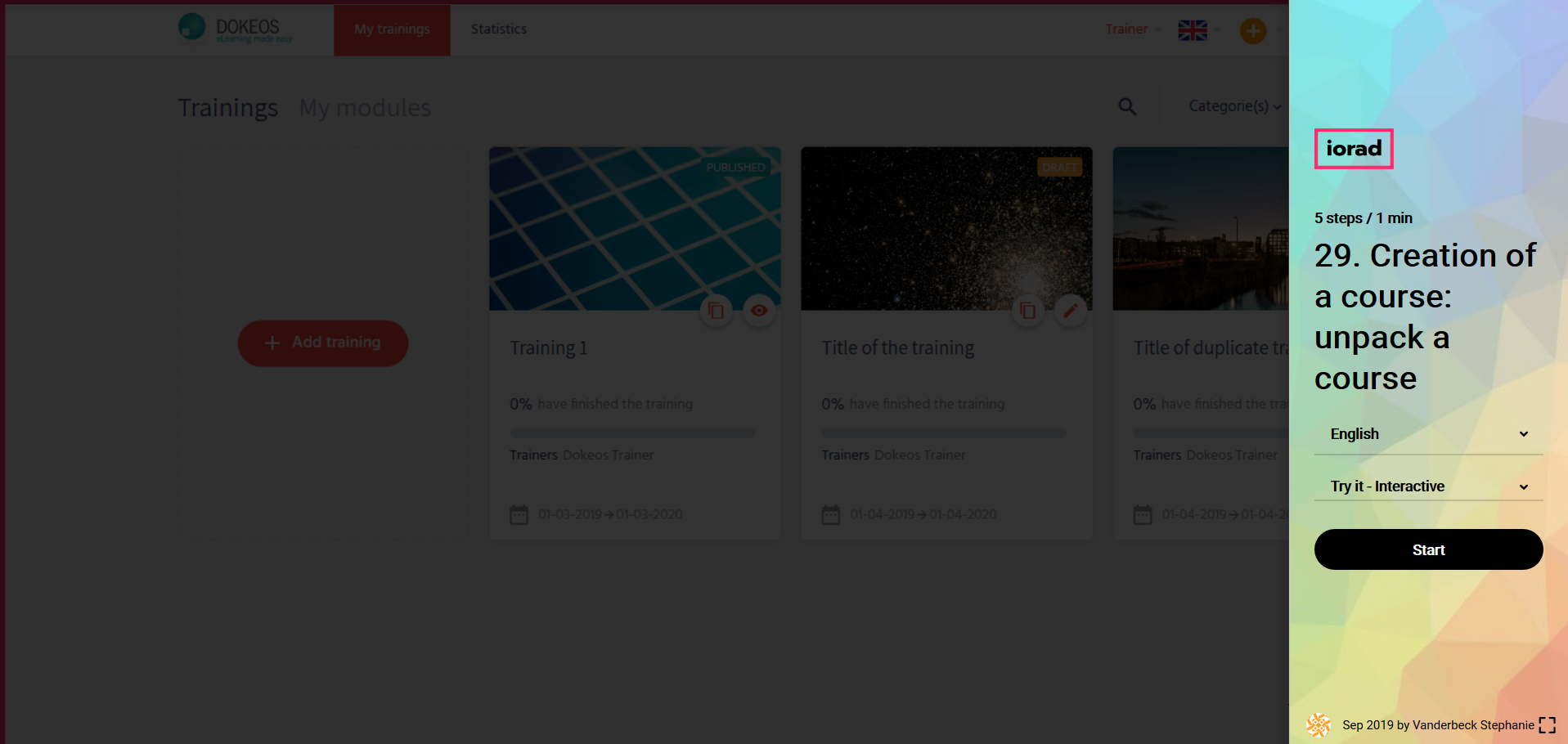Expand the Categorie(s) filter dropdown
Screen dimensions: 1568x744
click(1233, 106)
